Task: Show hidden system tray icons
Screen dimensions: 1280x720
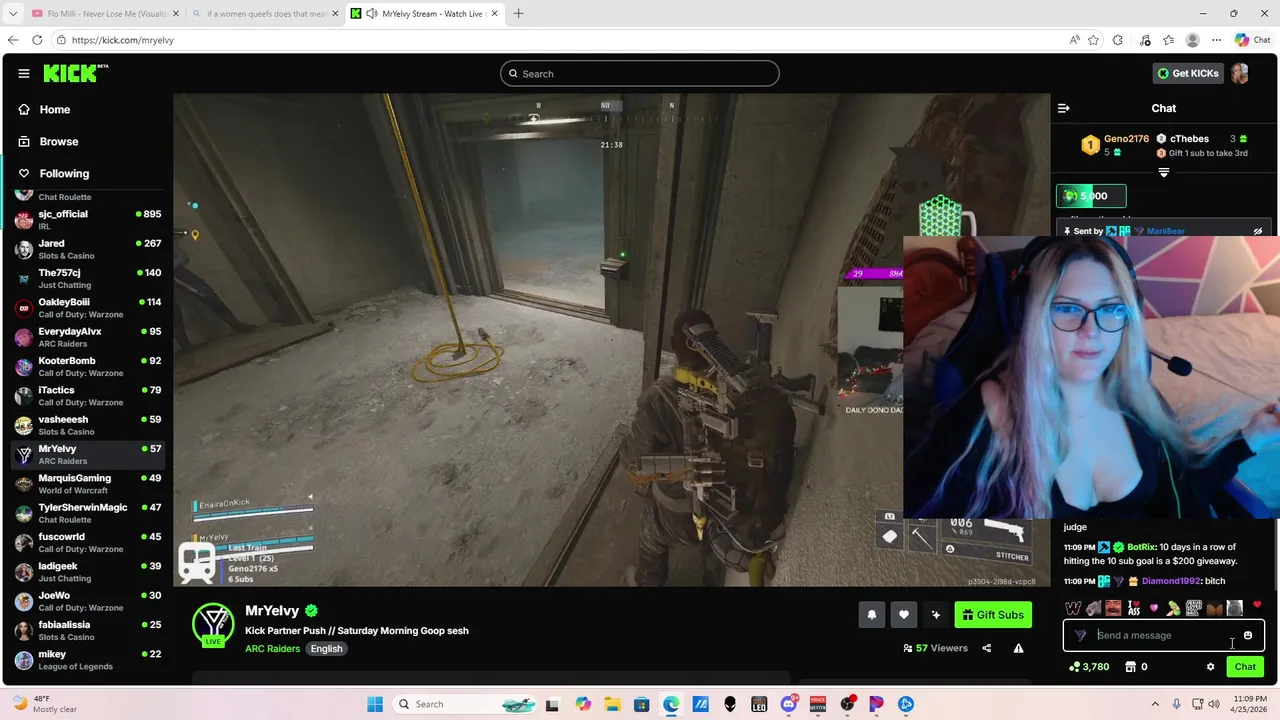Action: pyautogui.click(x=1155, y=704)
